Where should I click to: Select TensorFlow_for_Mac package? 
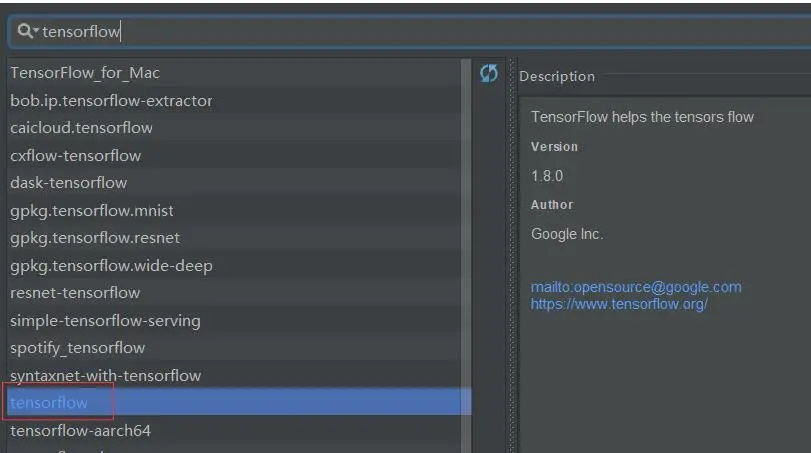pyautogui.click(x=234, y=73)
